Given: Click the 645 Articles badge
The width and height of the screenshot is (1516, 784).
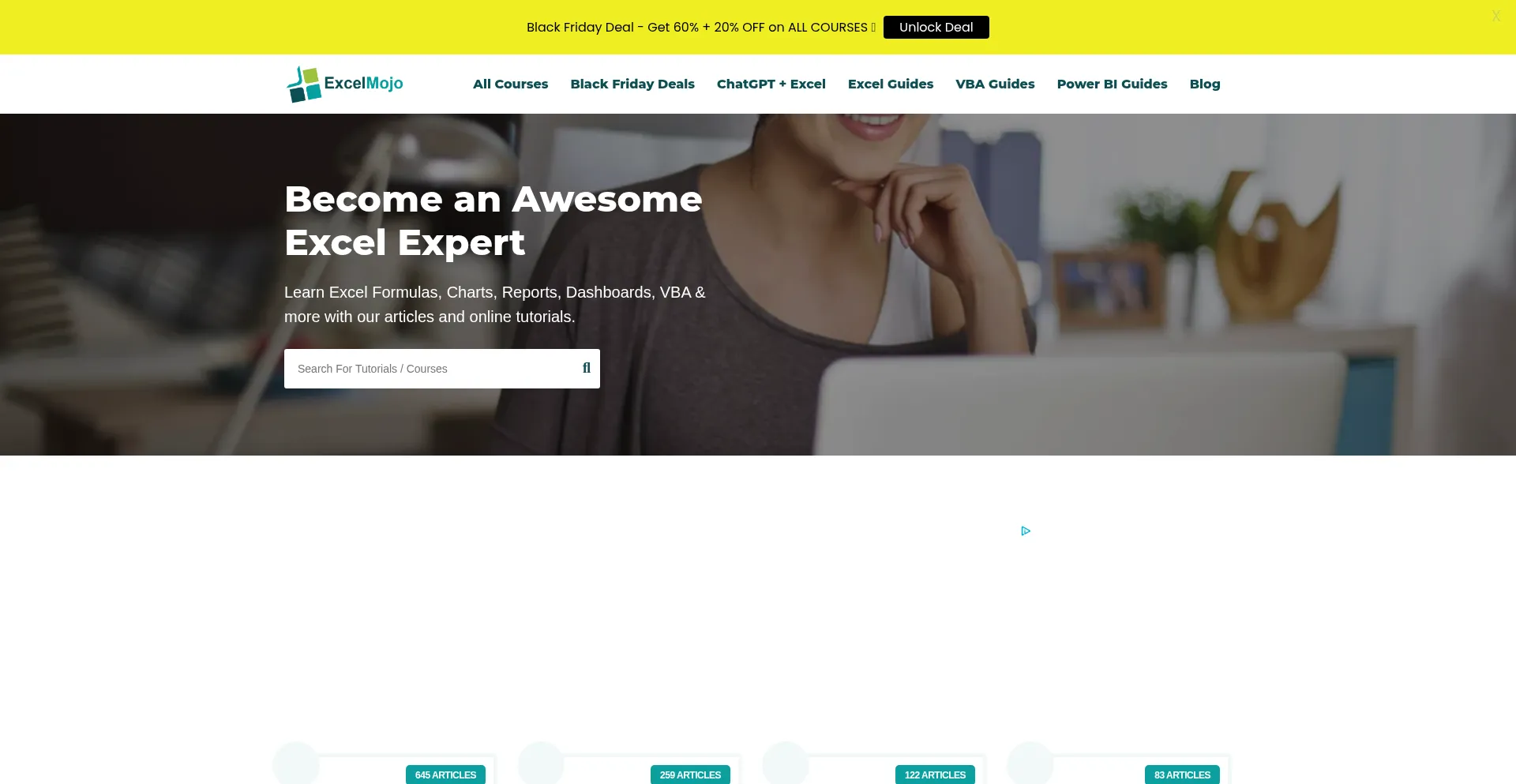Looking at the screenshot, I should pos(445,775).
